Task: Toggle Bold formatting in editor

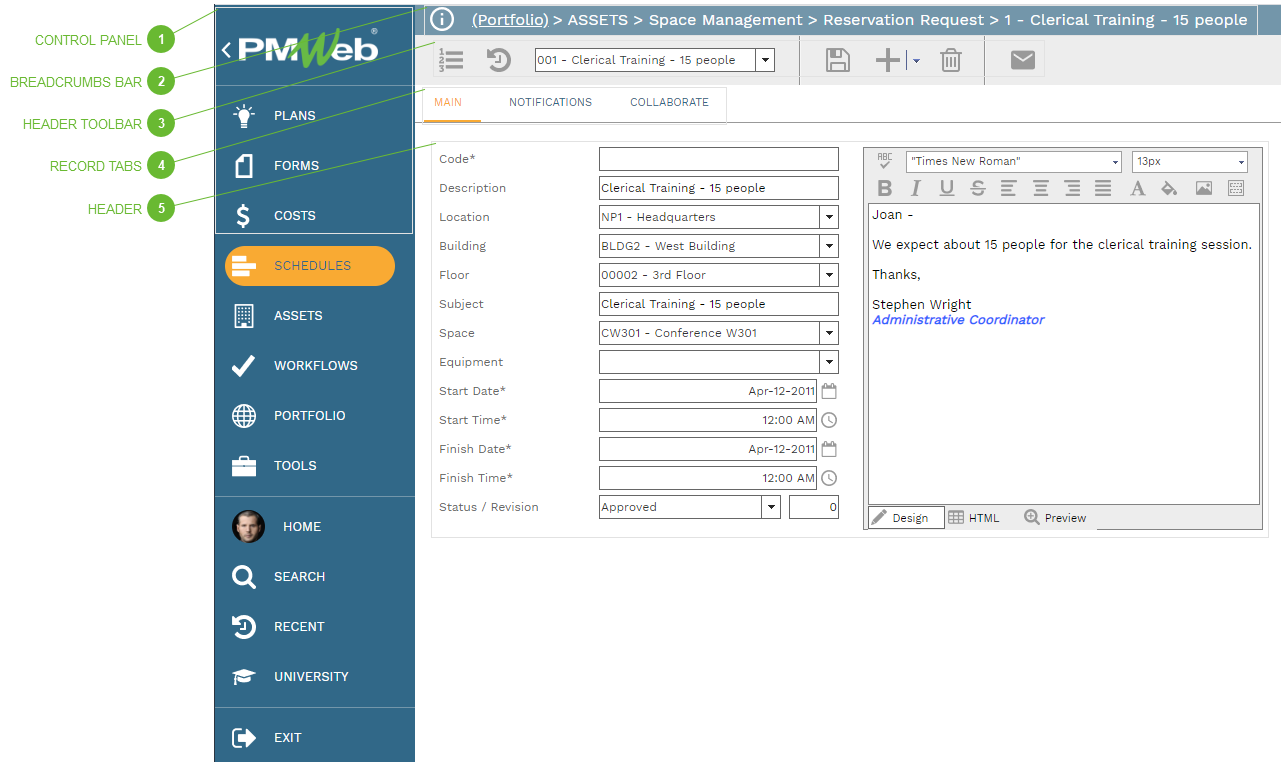Action: pos(884,188)
